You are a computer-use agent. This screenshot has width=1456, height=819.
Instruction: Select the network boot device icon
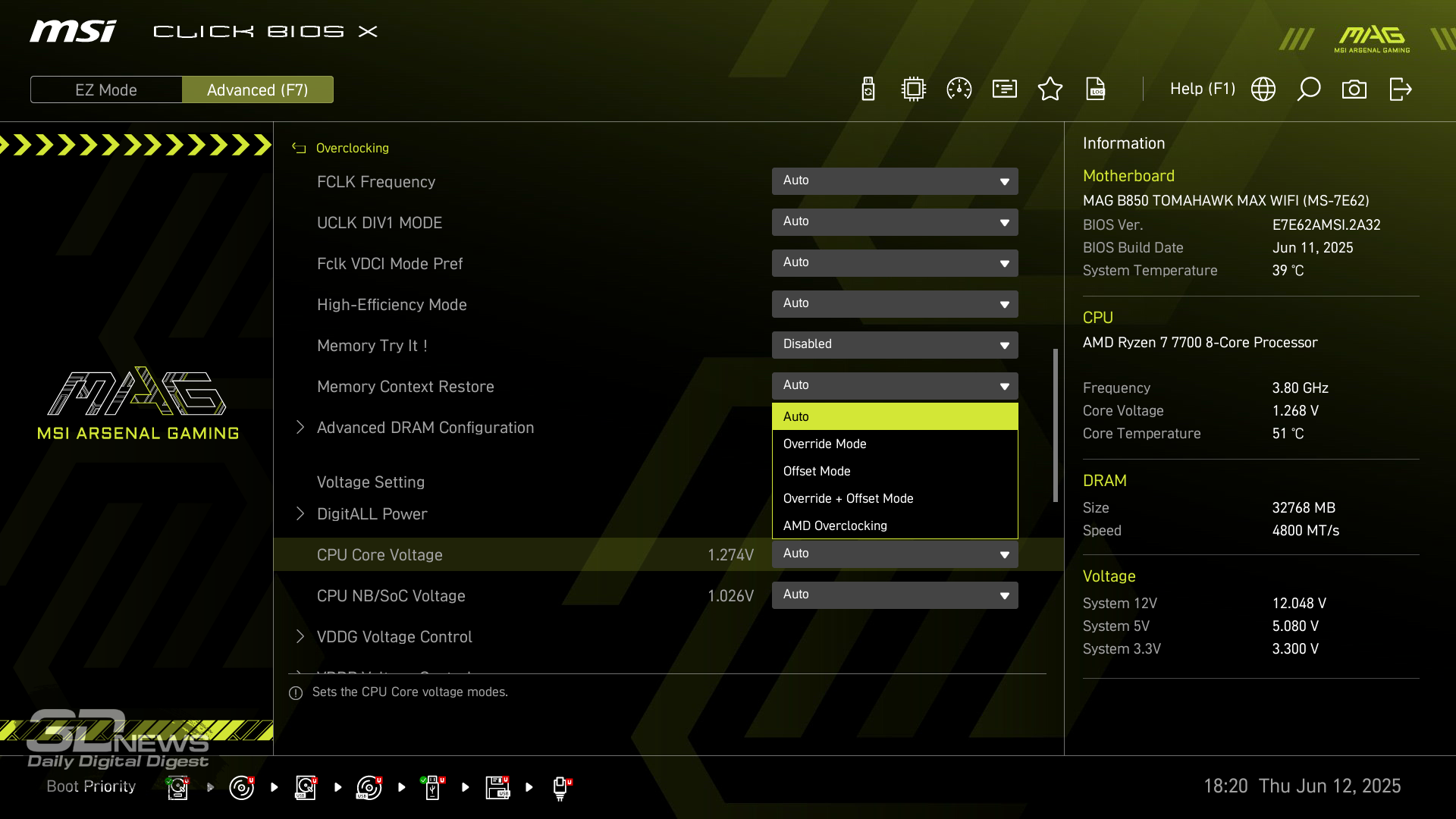561,788
